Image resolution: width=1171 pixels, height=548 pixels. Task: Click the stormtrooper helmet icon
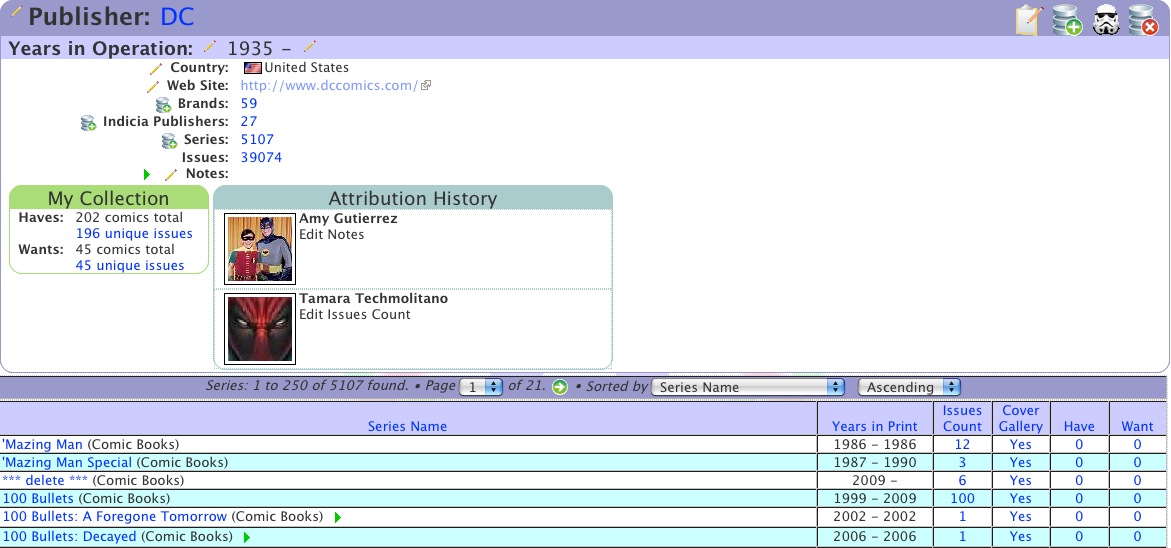(1105, 19)
